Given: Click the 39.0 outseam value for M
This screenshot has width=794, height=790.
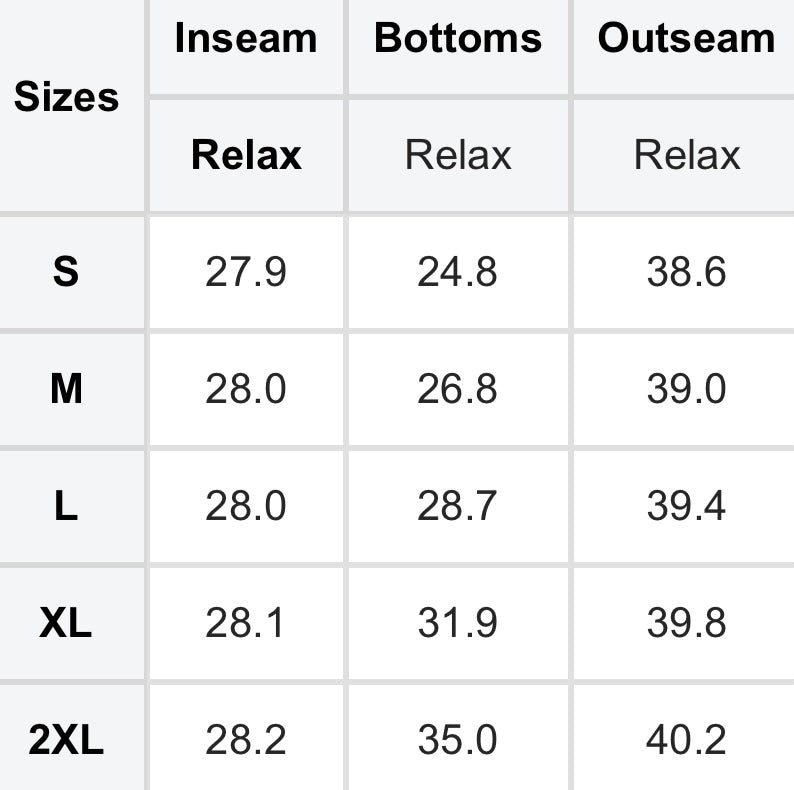Looking at the screenshot, I should coord(686,389).
